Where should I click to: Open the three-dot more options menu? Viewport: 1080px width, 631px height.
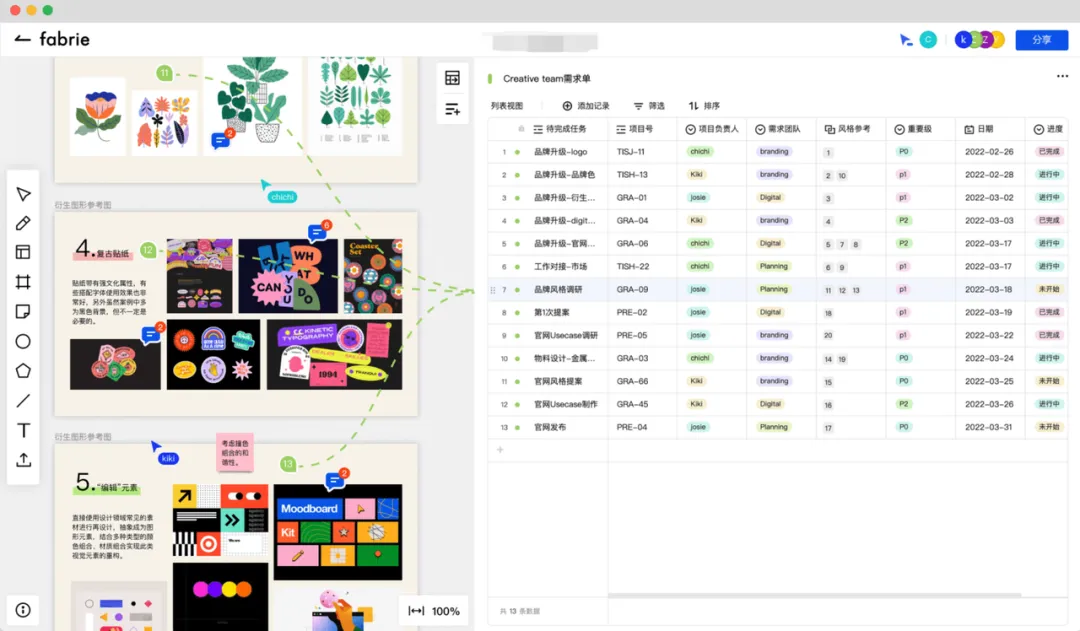[1062, 76]
